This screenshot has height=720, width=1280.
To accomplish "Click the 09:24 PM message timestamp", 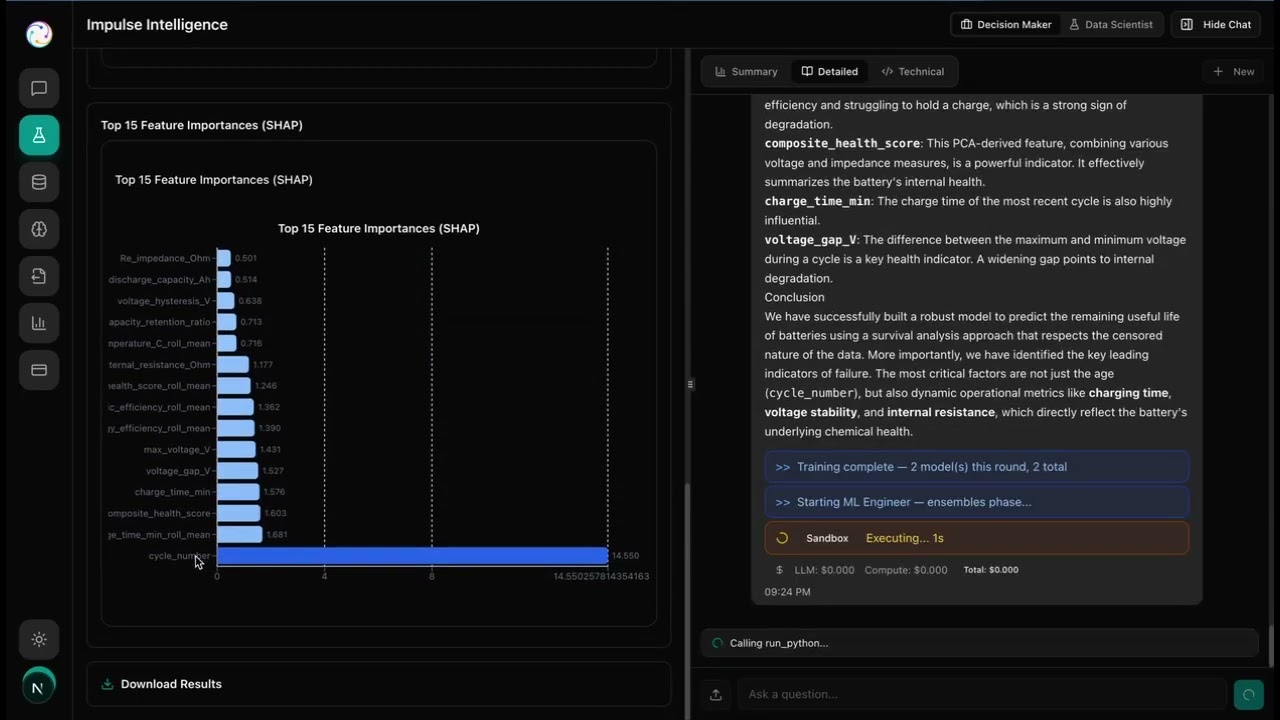I will [x=788, y=592].
